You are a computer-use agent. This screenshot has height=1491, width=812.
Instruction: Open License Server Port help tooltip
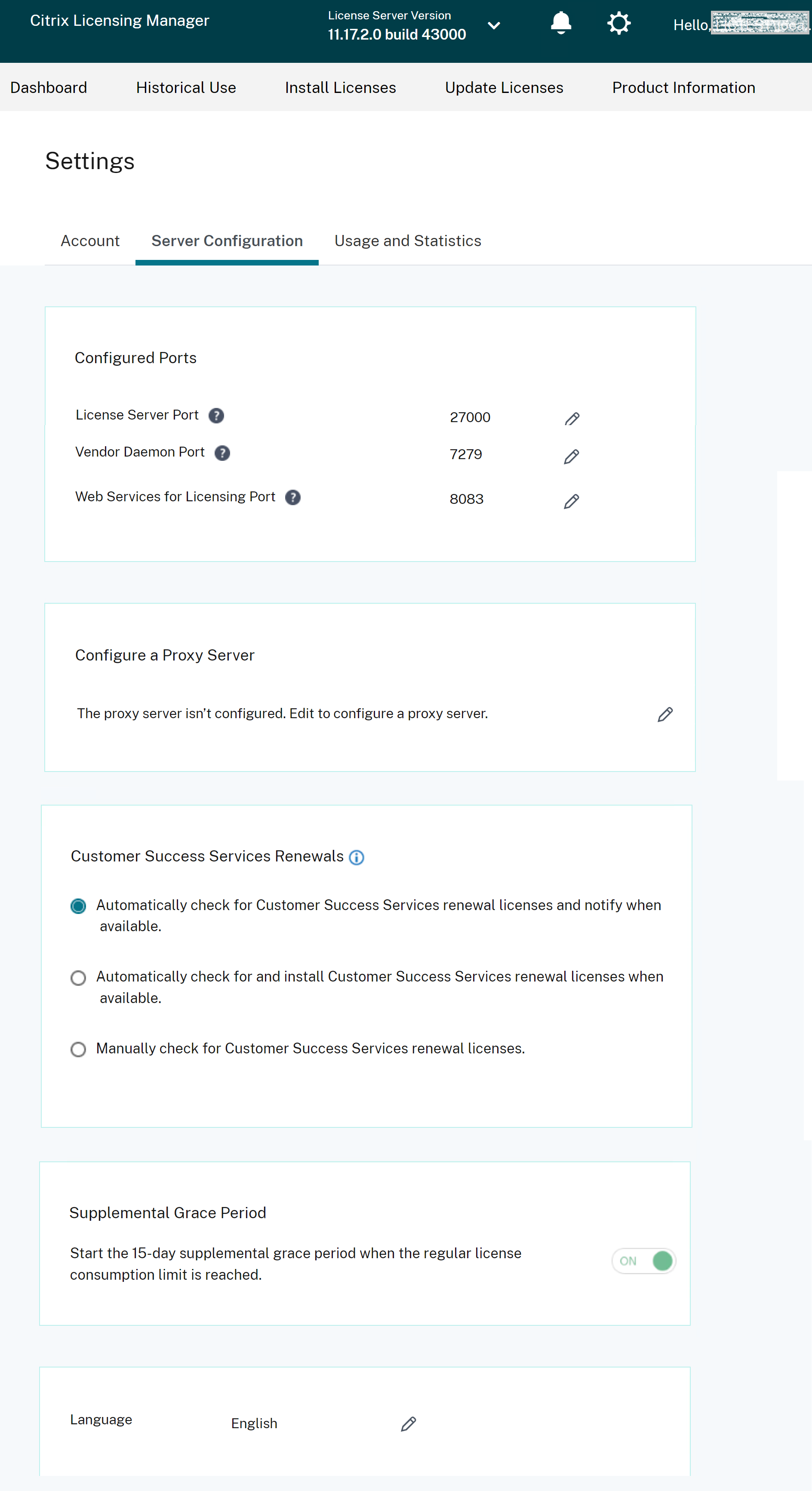(x=216, y=416)
